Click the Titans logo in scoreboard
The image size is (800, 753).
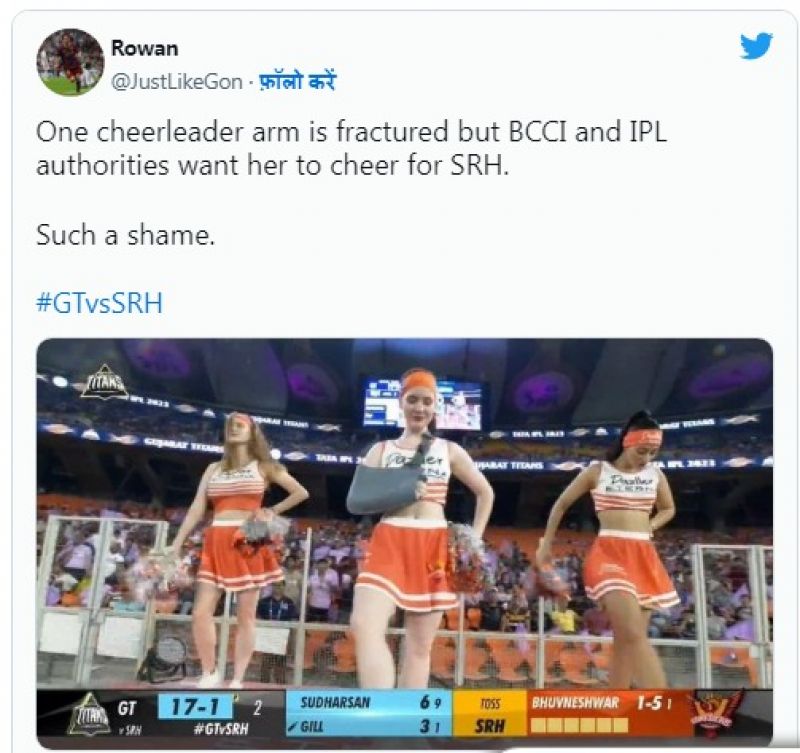pos(89,714)
